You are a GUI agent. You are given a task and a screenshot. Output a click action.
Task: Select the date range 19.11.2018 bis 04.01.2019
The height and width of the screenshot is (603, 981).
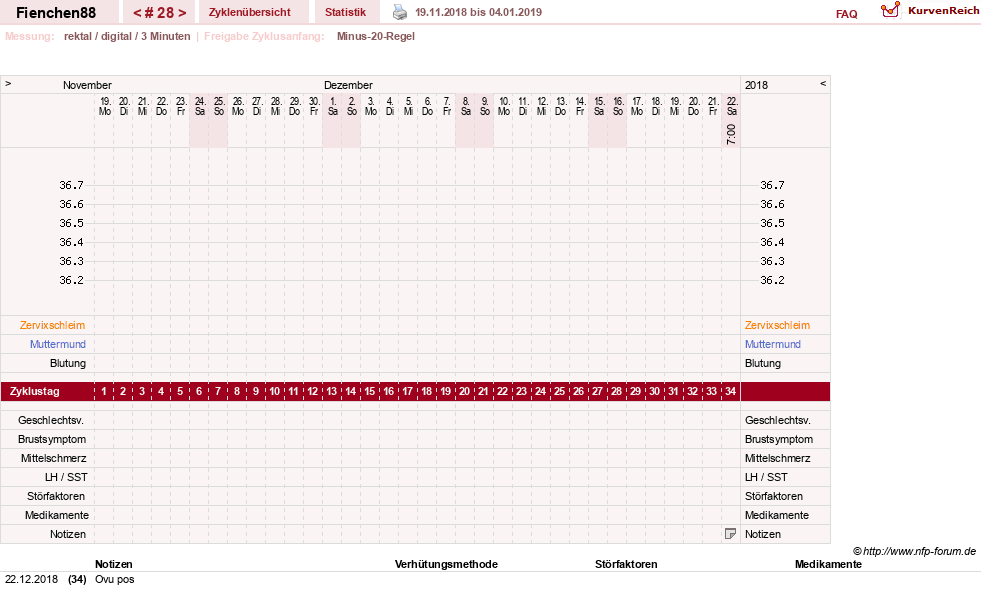pyautogui.click(x=479, y=12)
